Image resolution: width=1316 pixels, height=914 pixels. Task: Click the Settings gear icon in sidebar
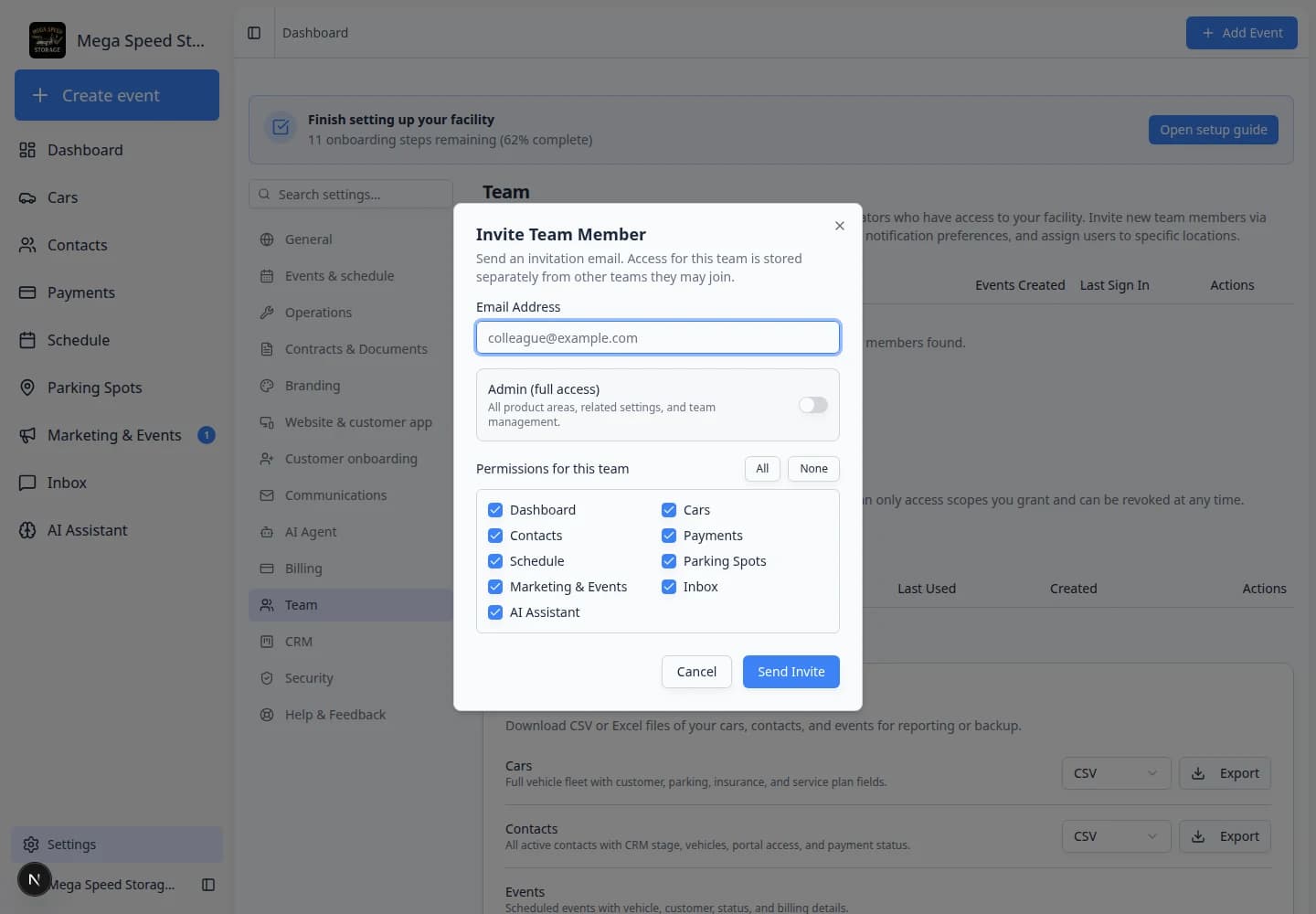pos(31,845)
